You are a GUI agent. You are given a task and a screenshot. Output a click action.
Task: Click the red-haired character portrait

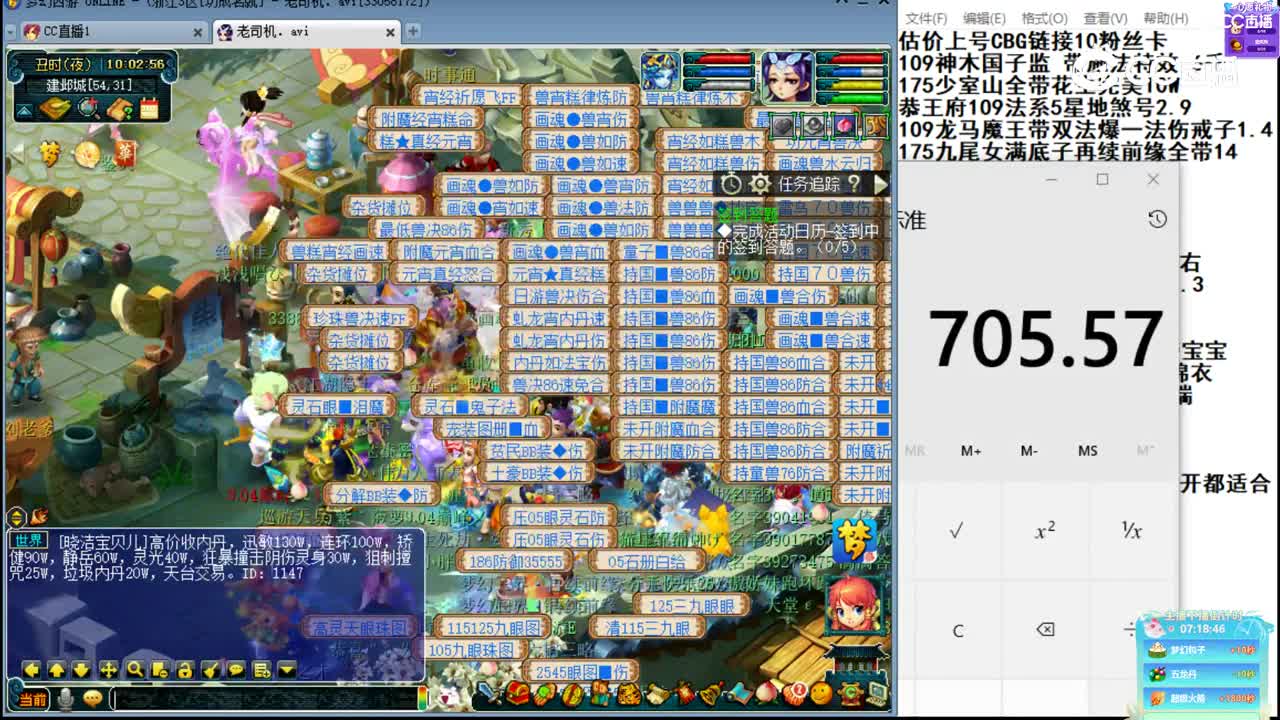855,604
